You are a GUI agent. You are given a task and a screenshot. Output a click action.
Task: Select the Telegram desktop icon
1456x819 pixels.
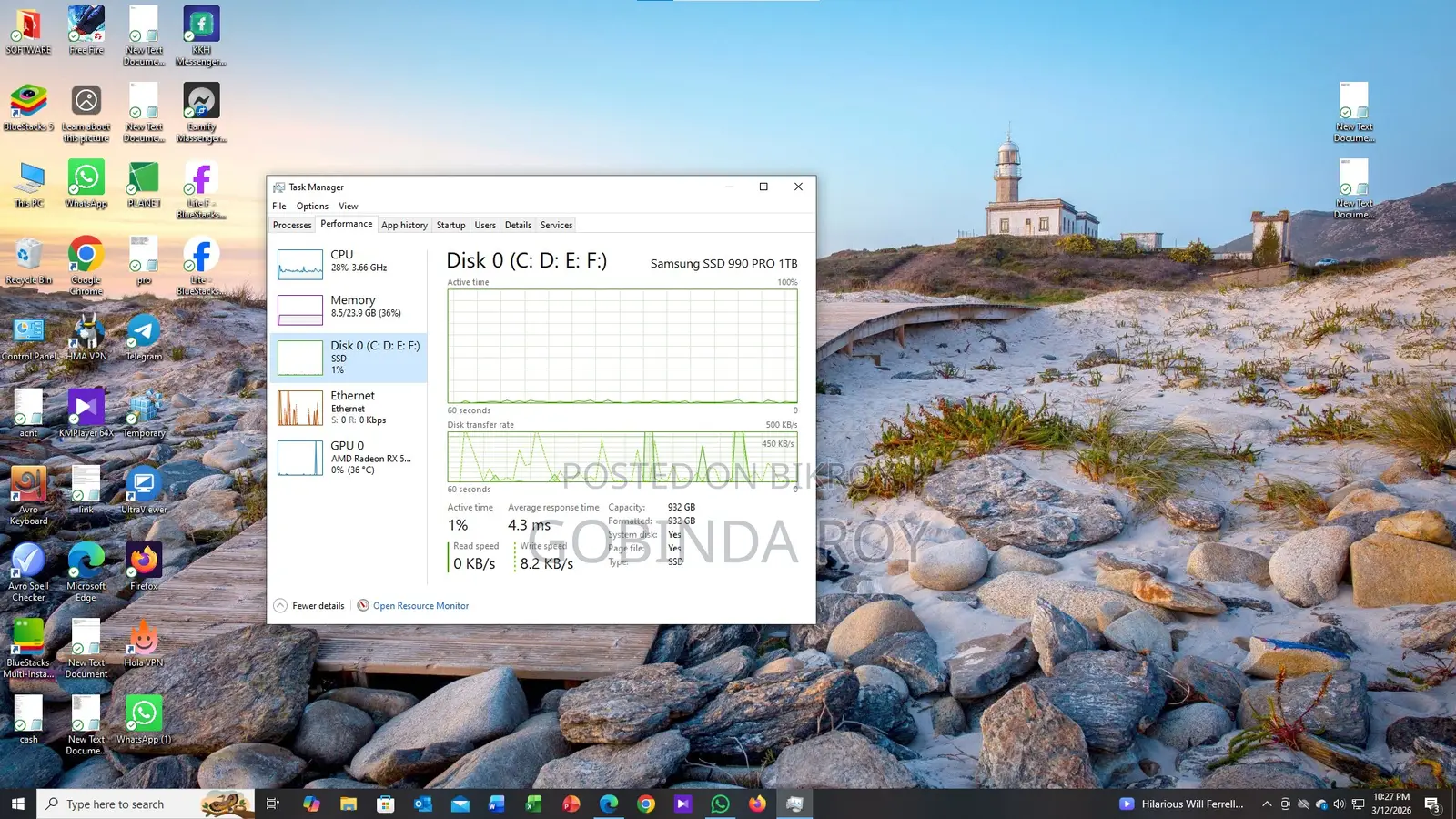point(144,337)
